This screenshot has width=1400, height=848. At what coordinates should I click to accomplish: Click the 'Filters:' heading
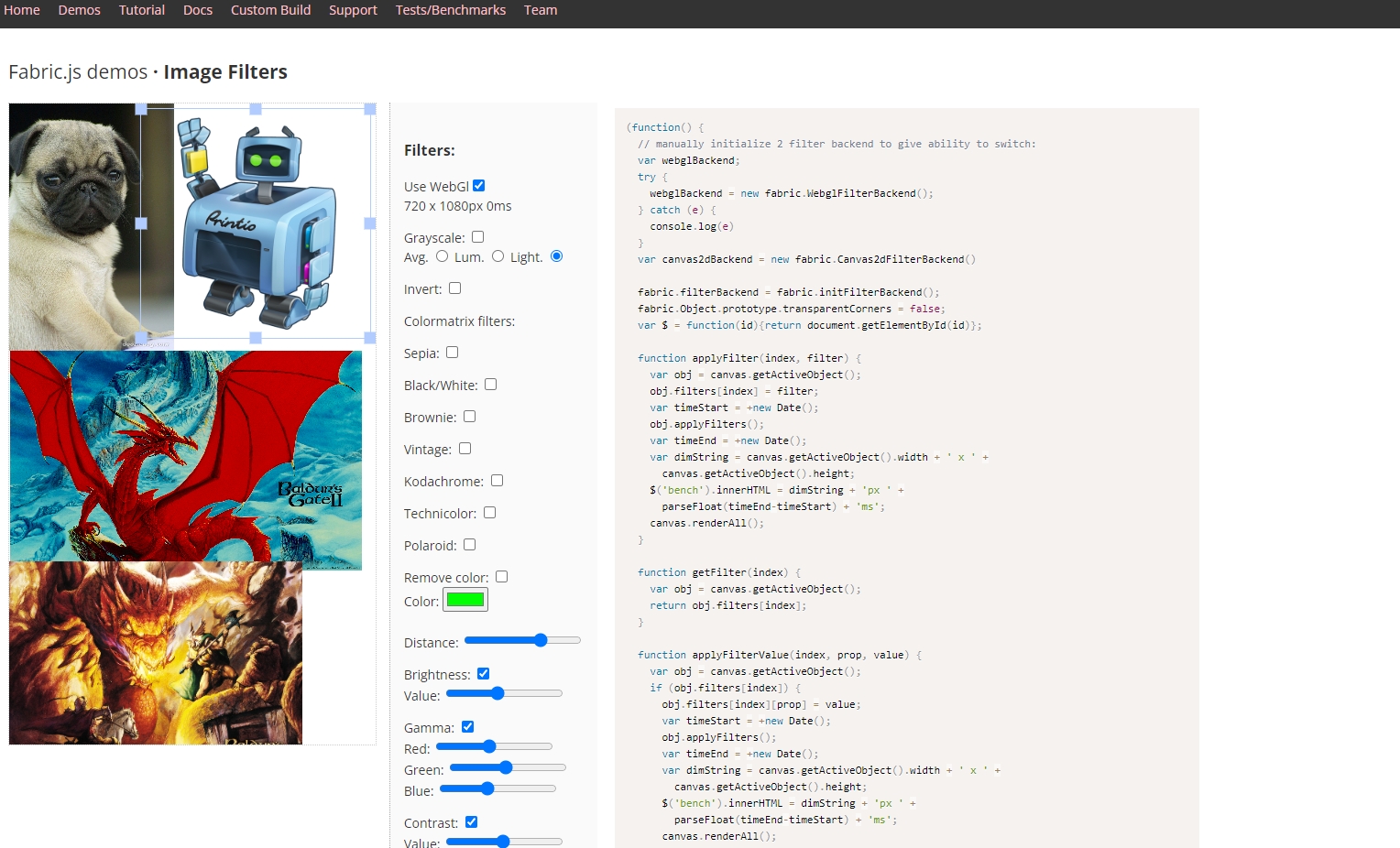430,150
